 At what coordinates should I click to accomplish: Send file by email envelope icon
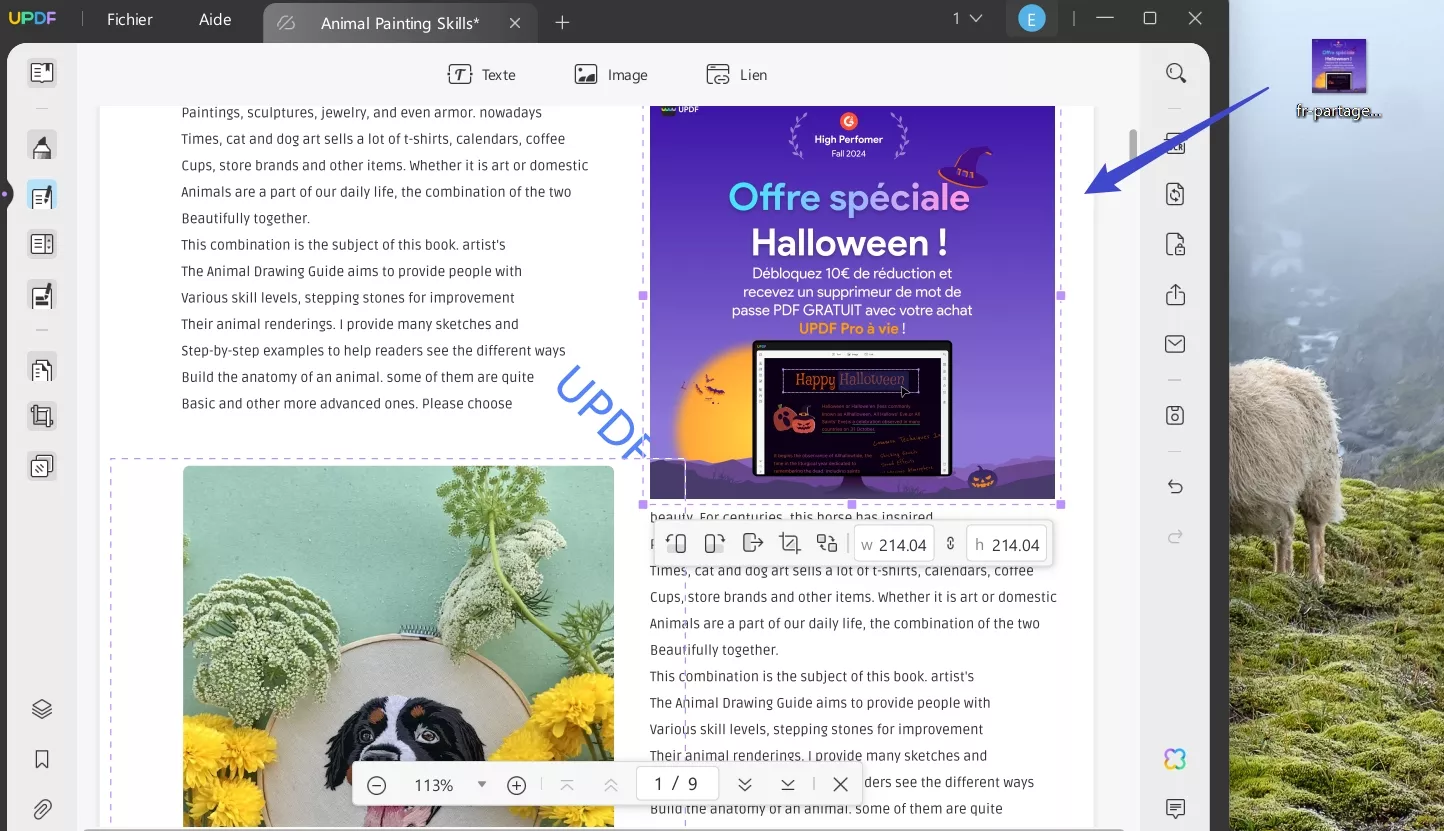pos(1175,344)
